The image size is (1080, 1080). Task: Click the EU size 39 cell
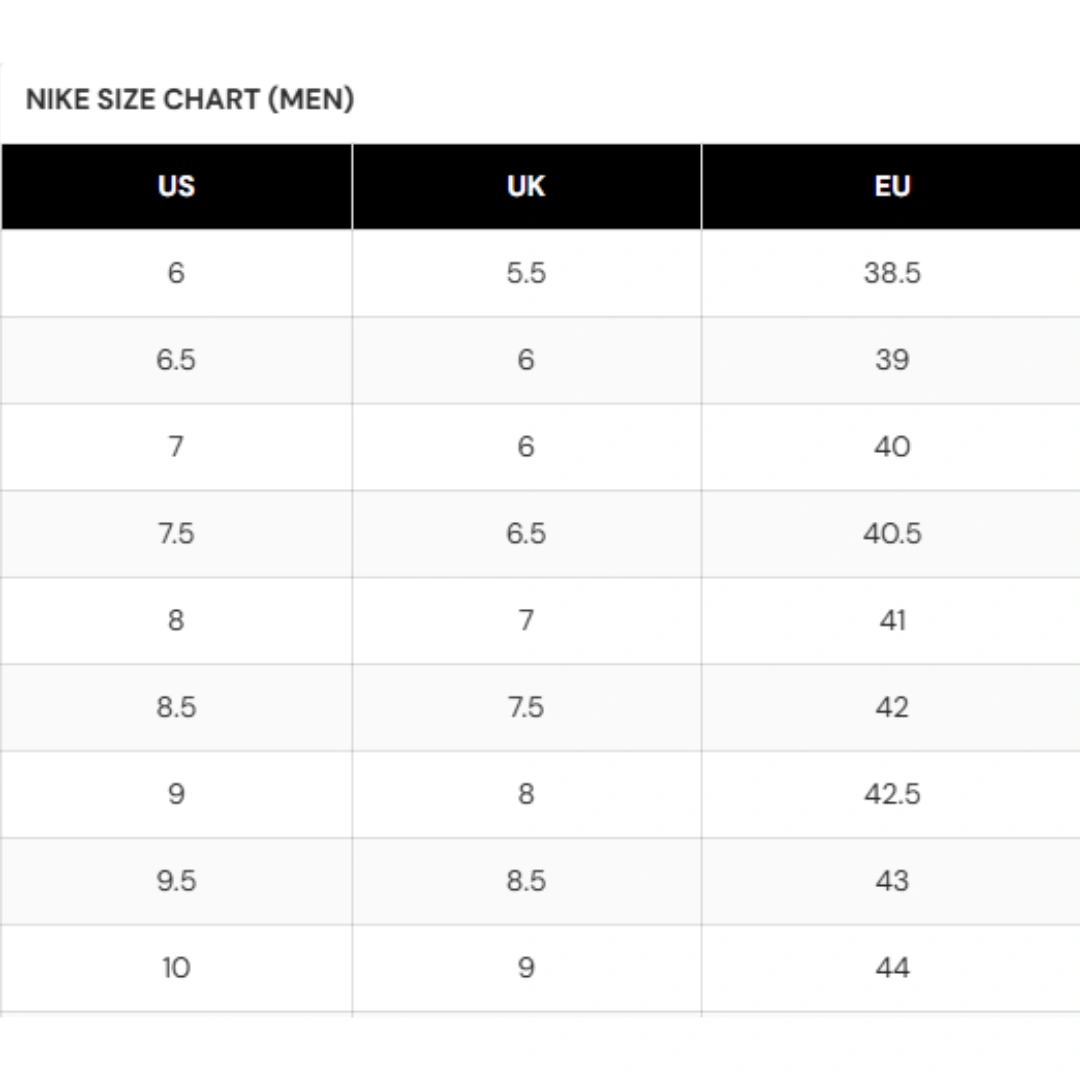(892, 360)
